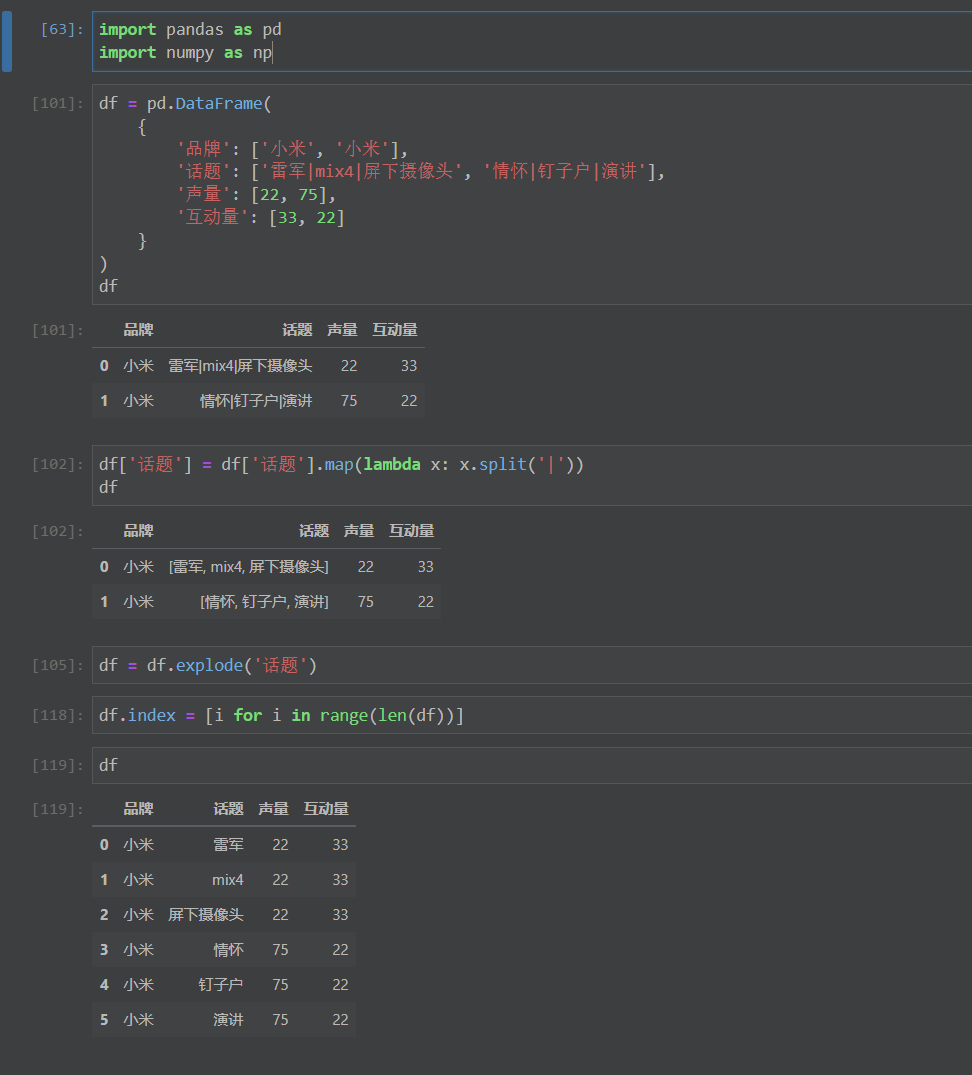Click 话题 column header in output [101]

pos(297,330)
